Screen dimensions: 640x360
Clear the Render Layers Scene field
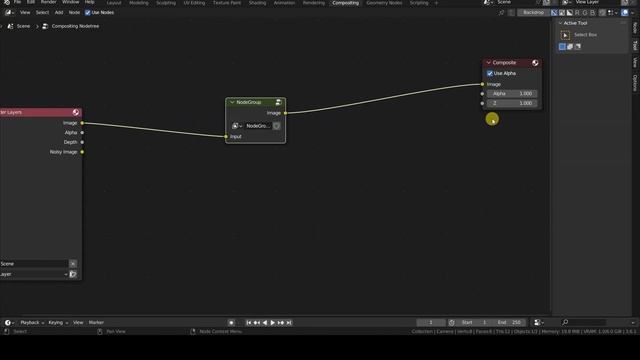coord(73,264)
